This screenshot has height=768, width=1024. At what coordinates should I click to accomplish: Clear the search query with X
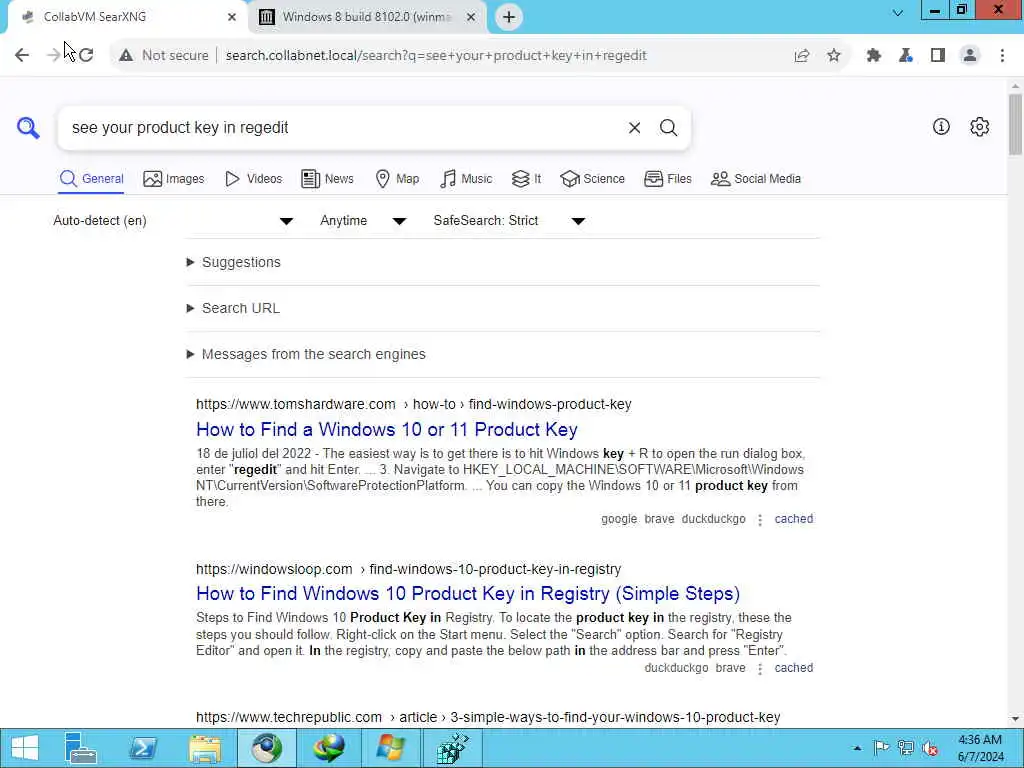click(x=634, y=128)
